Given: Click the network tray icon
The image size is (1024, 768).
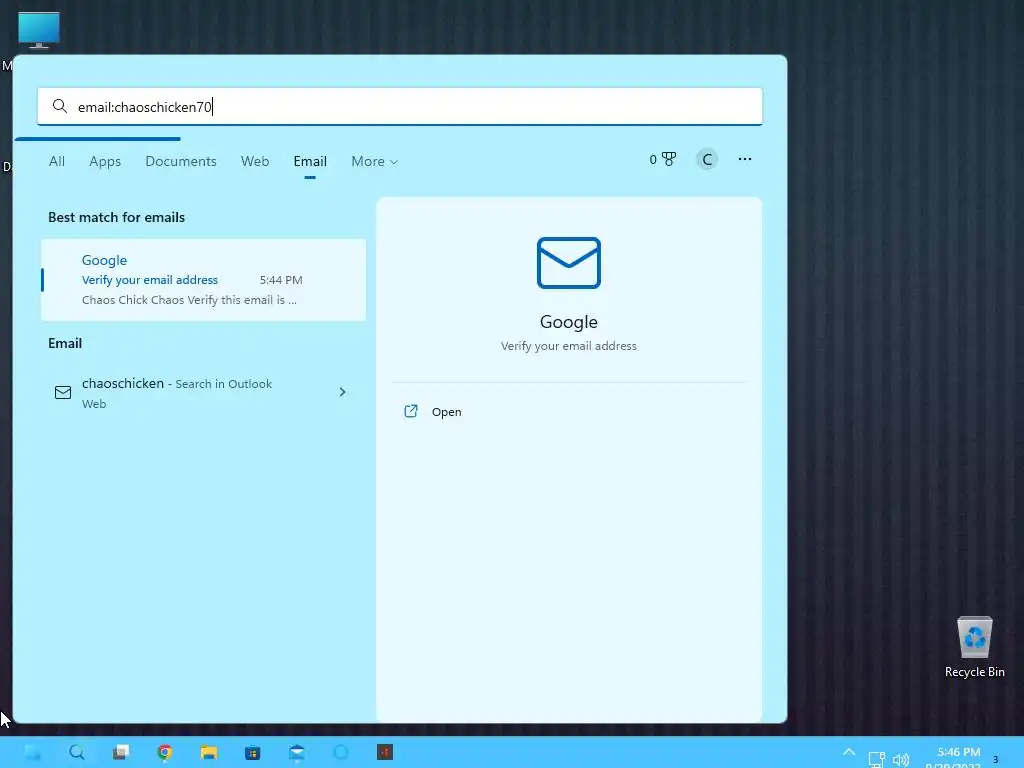Looking at the screenshot, I should pos(876,759).
